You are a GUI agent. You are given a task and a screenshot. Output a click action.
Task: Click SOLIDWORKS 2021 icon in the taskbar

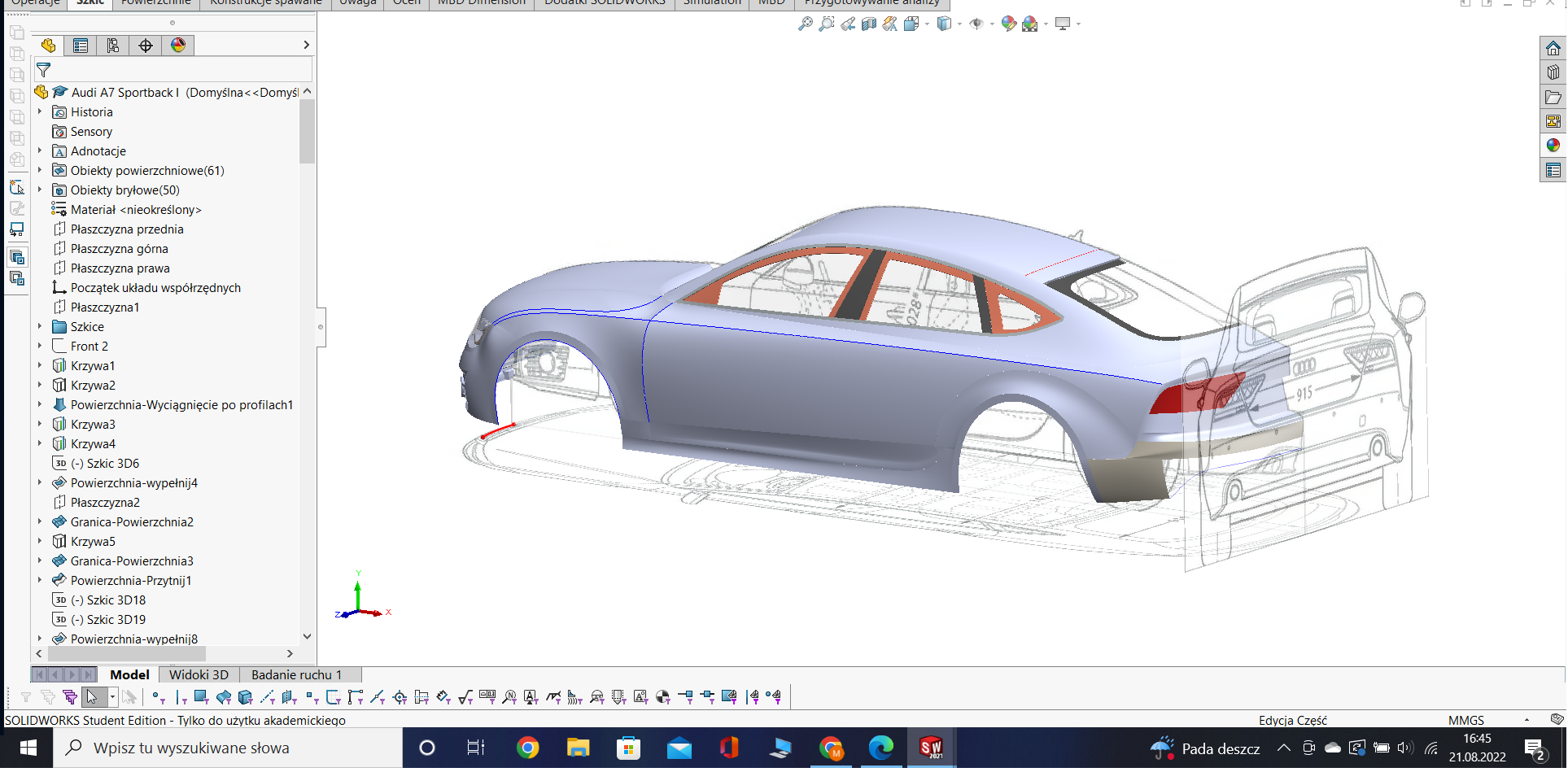(931, 748)
